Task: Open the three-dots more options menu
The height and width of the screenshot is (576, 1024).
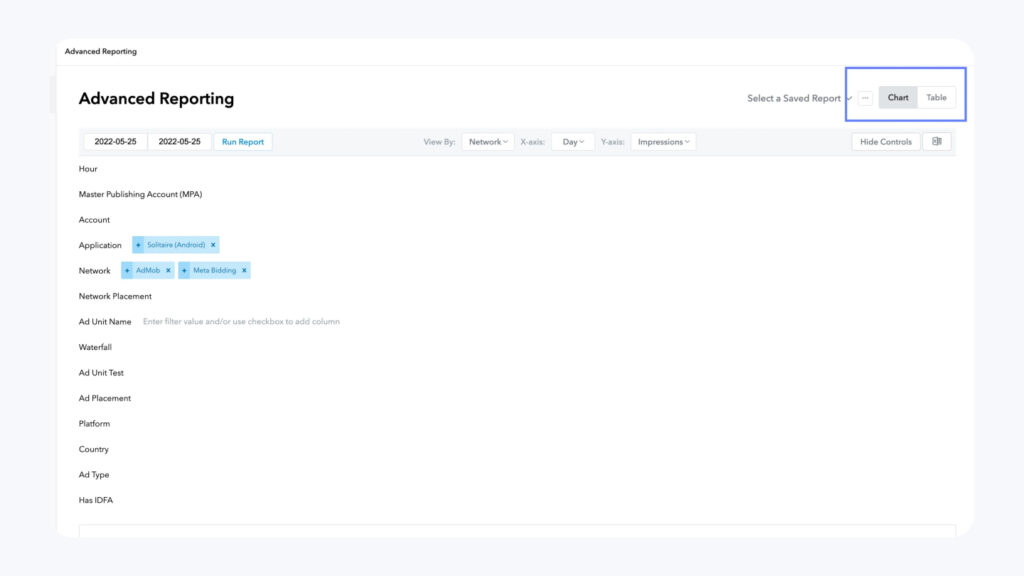Action: (865, 98)
